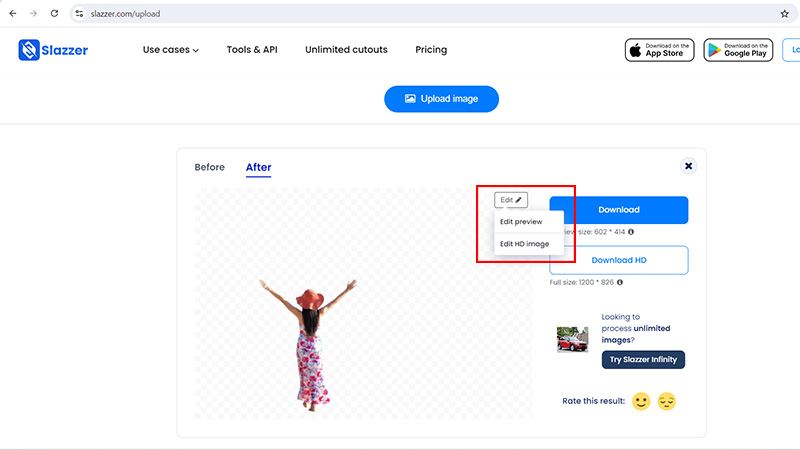Open Tools & API page
This screenshot has width=800, height=450.
coord(252,49)
